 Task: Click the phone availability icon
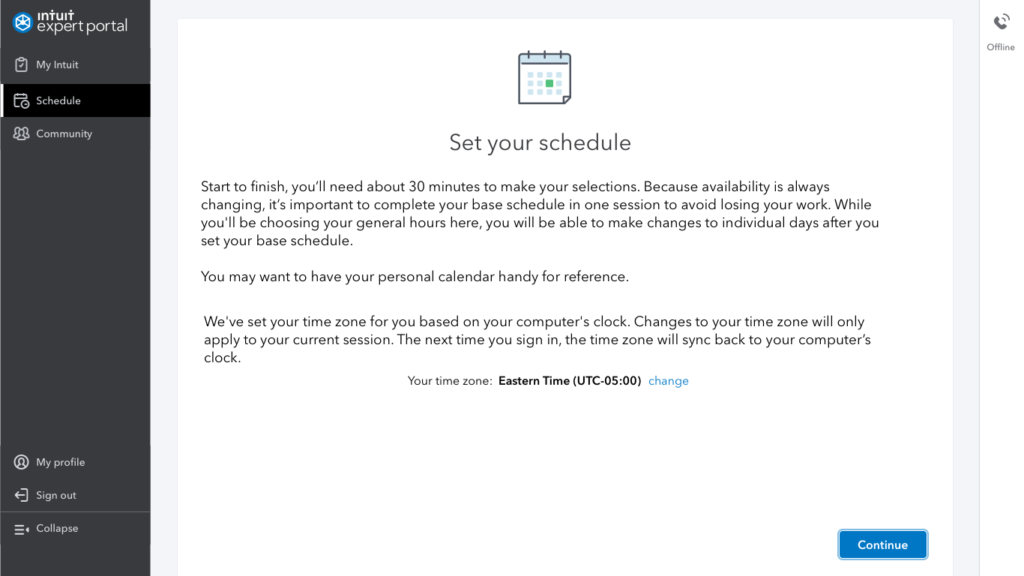tap(1001, 22)
